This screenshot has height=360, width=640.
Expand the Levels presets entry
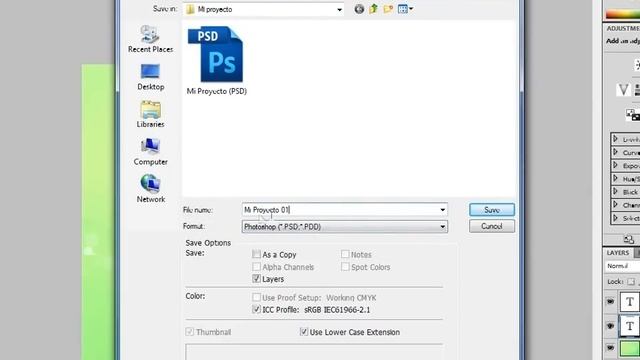coord(616,139)
